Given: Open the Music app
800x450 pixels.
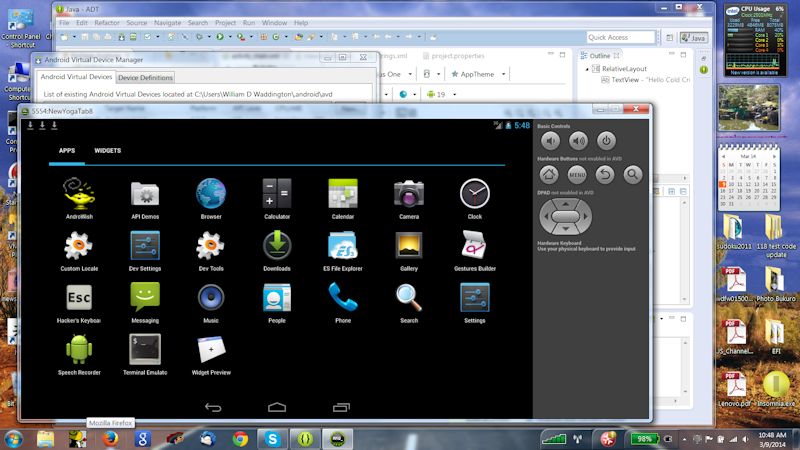Looking at the screenshot, I should pos(211,302).
